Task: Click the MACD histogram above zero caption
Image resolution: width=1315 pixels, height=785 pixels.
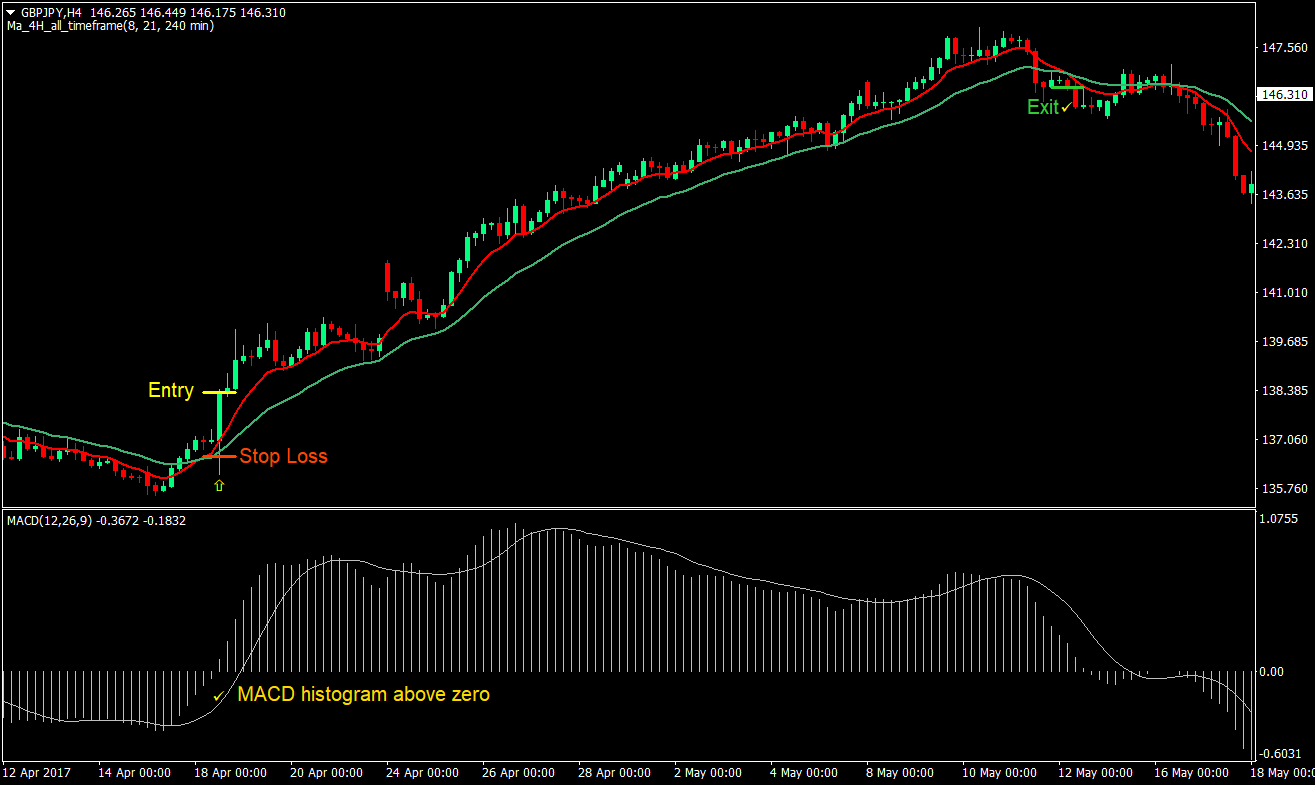Action: tap(363, 694)
